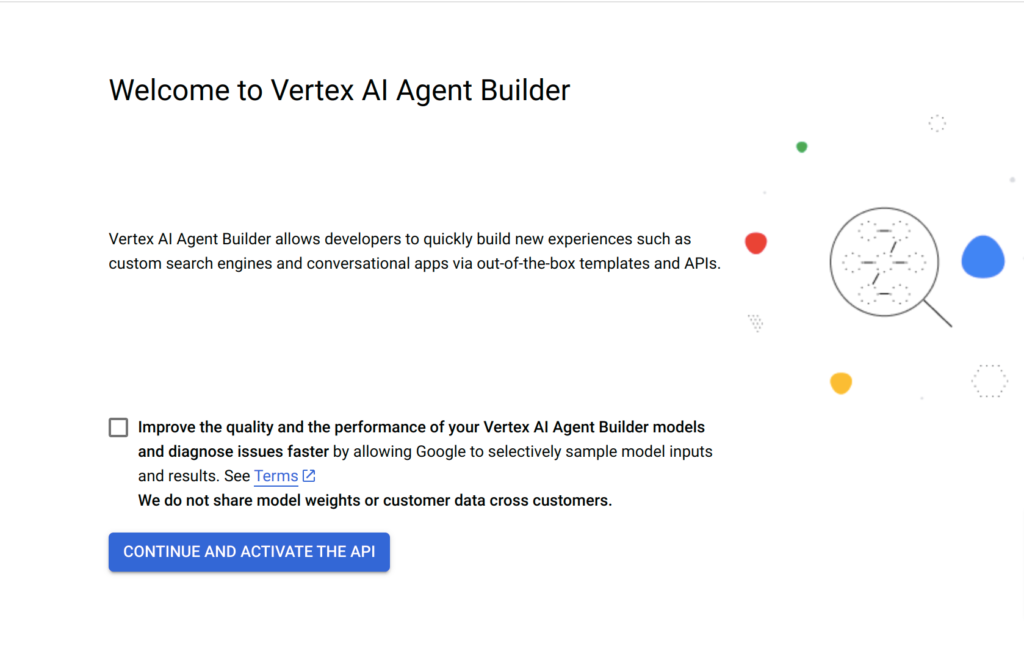1024x651 pixels.
Task: Select the heading Welcome to Vertex AI Agent Builder
Action: pyautogui.click(x=339, y=90)
